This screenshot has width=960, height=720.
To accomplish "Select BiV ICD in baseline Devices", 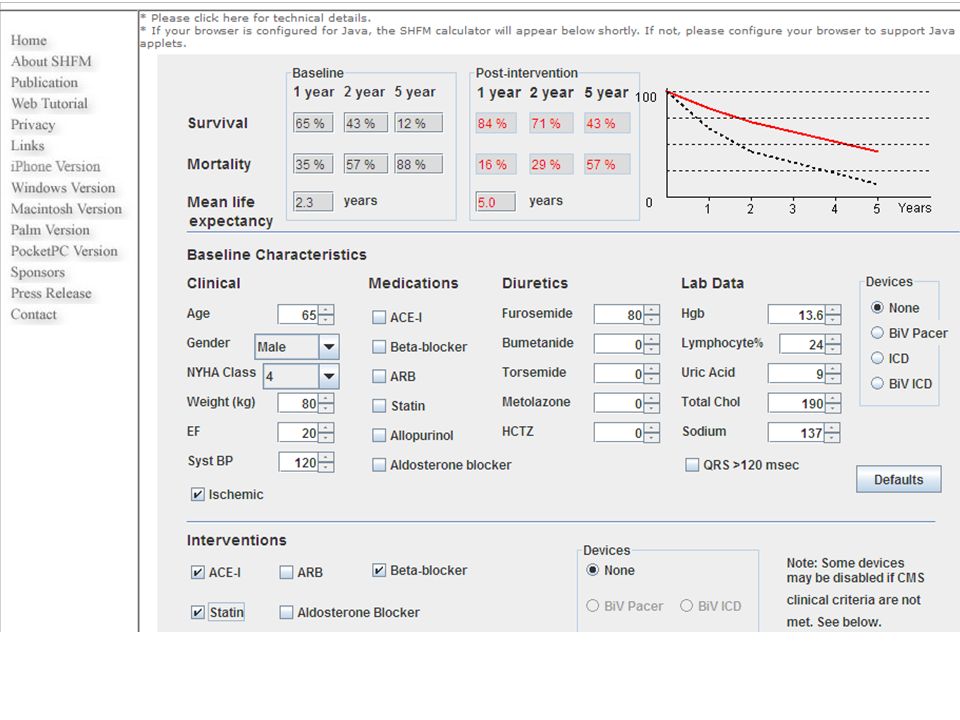I will coord(877,384).
